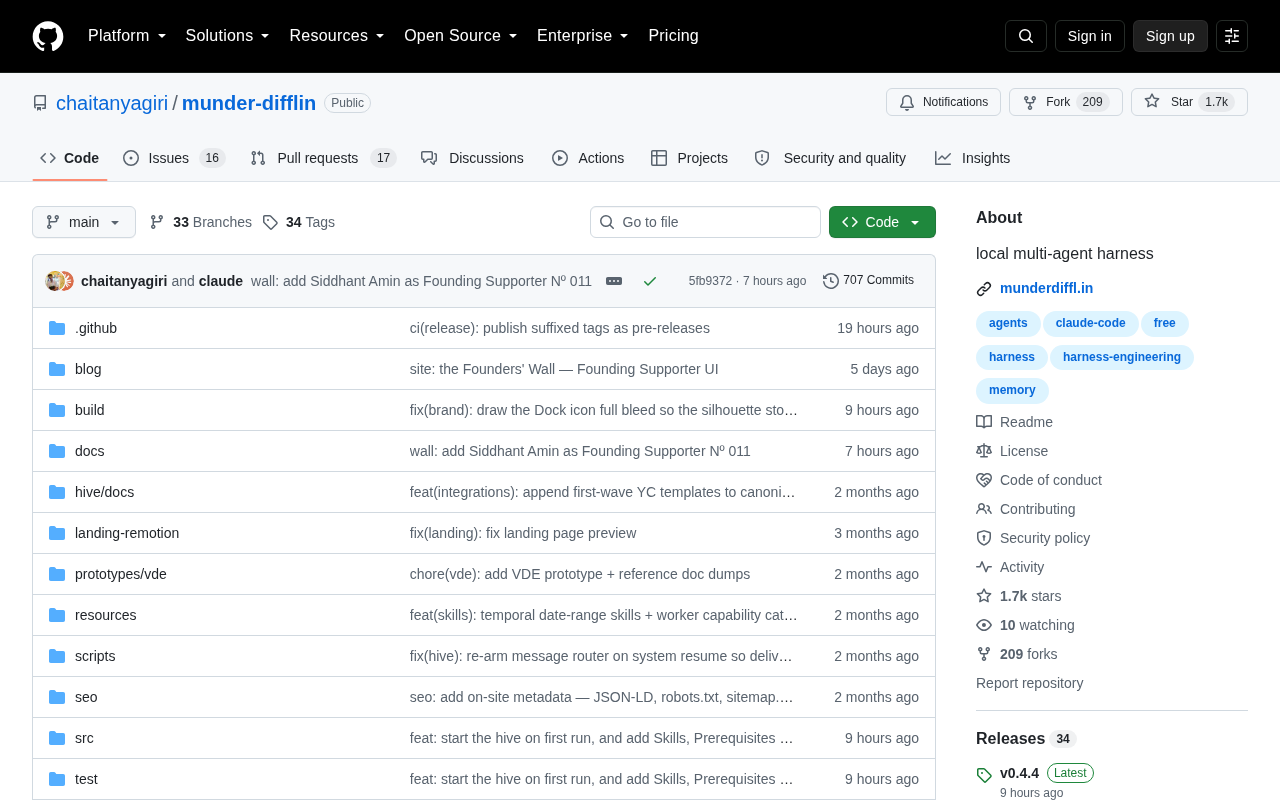Open the 707 Commits history
This screenshot has width=1280, height=800.
[x=868, y=280]
